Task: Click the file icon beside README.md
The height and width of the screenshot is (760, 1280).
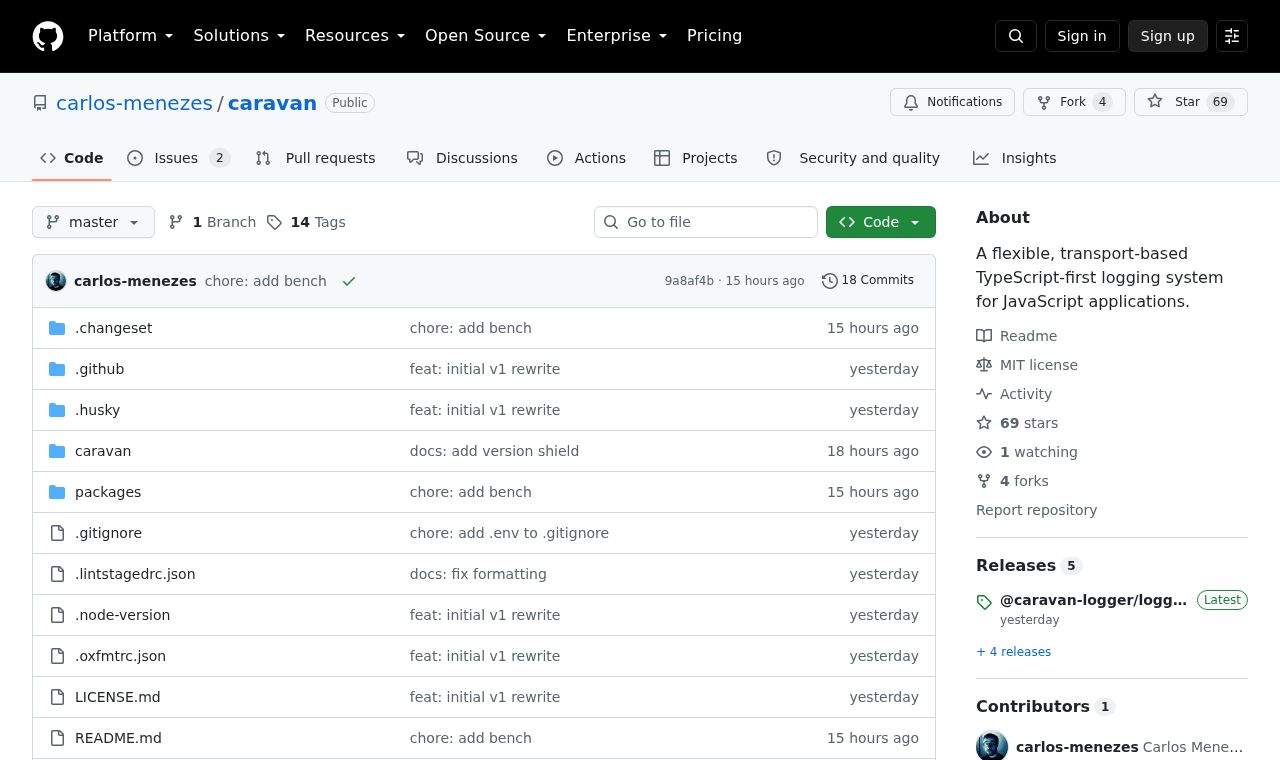Action: [x=57, y=738]
